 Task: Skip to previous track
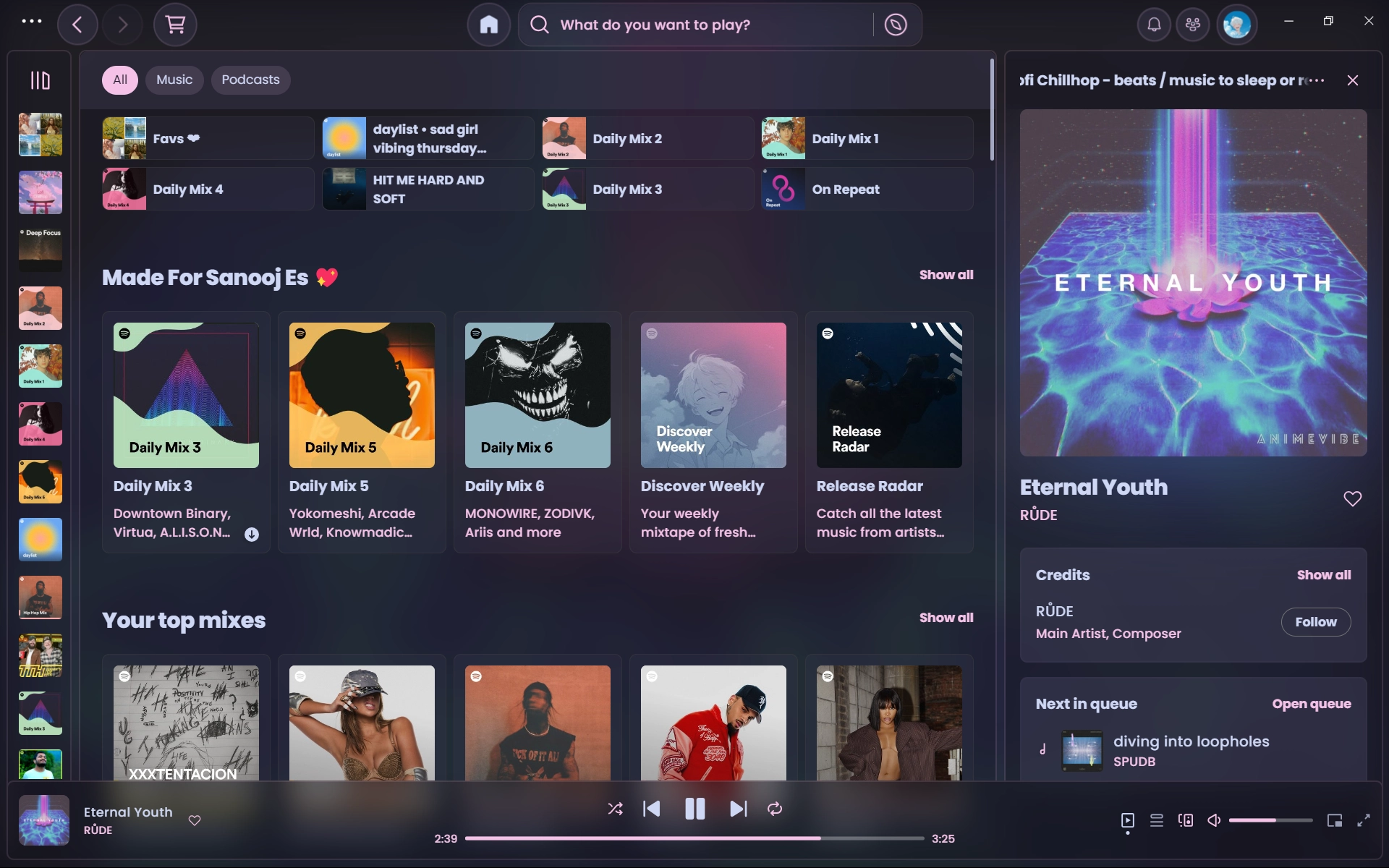pyautogui.click(x=652, y=809)
